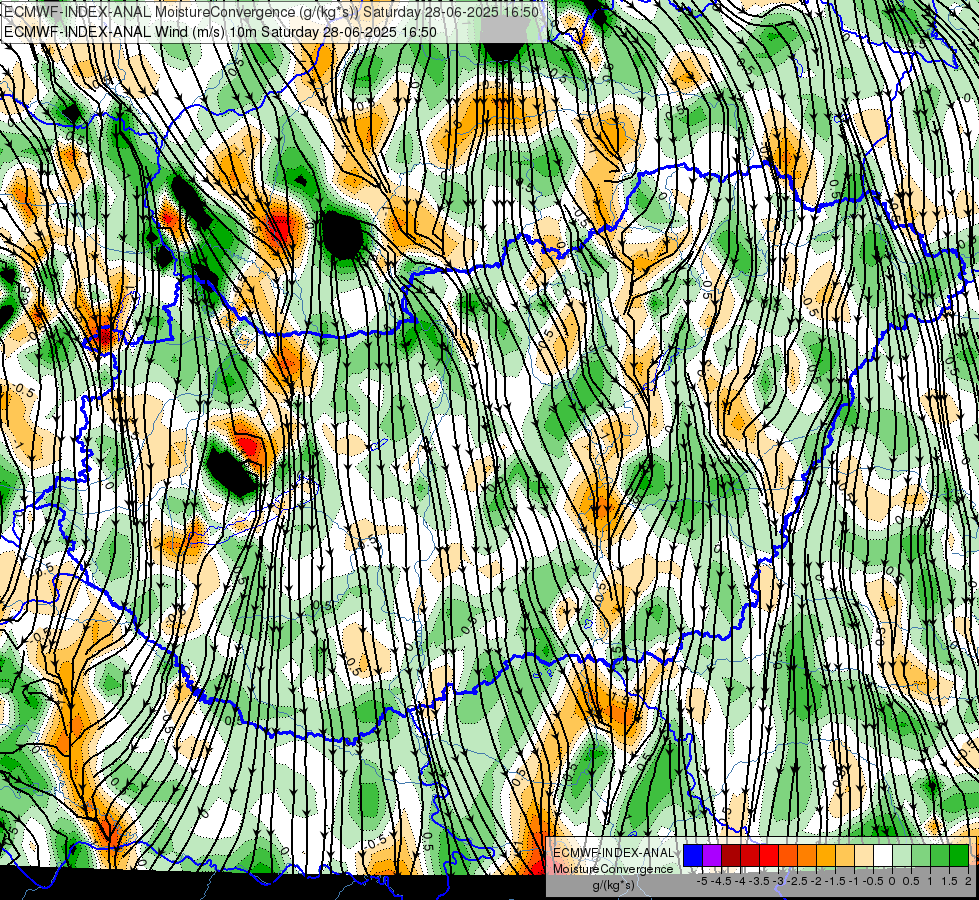Image resolution: width=979 pixels, height=900 pixels.
Task: Click the -4.5 tick label in the legend
Action: pyautogui.click(x=721, y=881)
